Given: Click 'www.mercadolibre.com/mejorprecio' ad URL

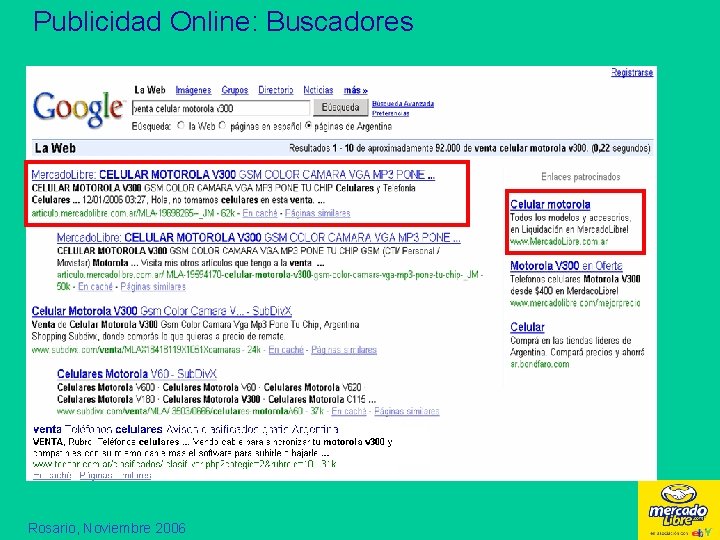Looking at the screenshot, I should click(575, 303).
